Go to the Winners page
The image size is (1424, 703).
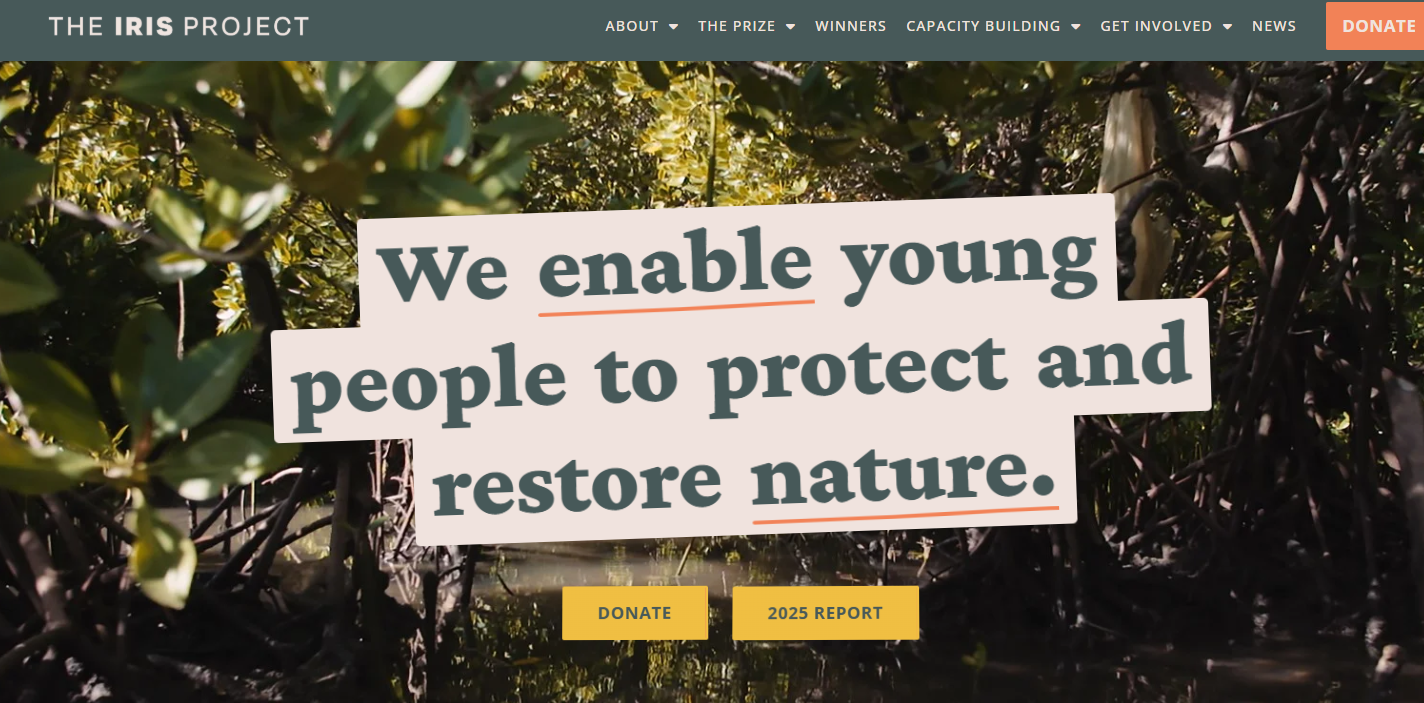[850, 26]
